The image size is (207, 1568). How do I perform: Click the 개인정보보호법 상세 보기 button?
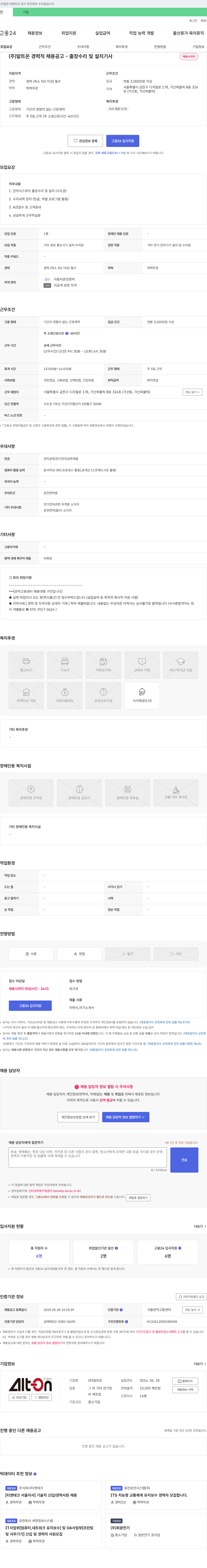tap(78, 1117)
